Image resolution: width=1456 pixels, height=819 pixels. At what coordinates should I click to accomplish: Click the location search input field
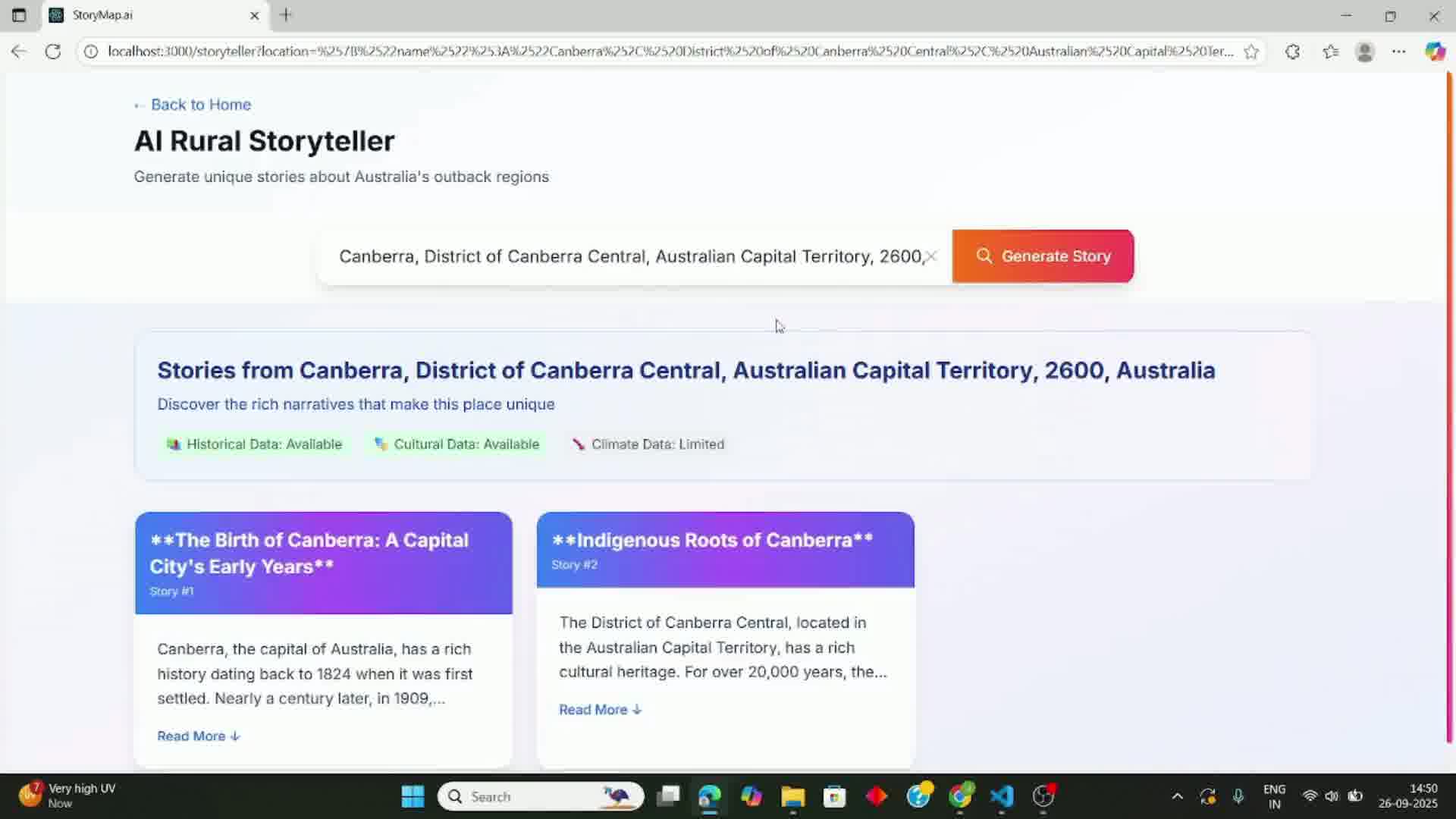629,256
